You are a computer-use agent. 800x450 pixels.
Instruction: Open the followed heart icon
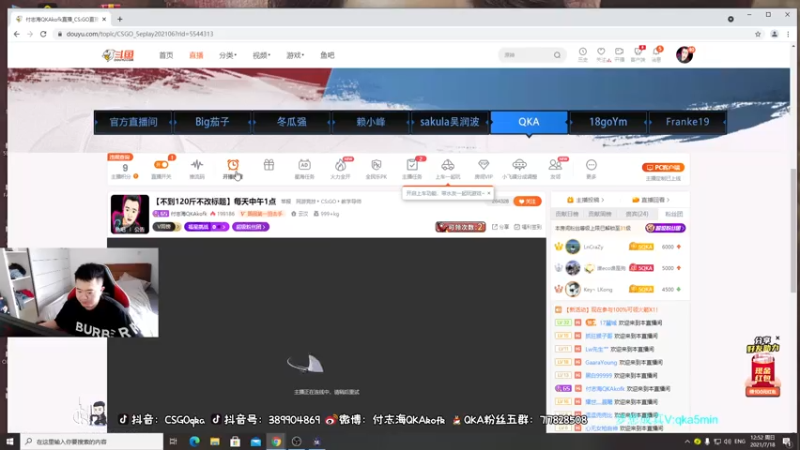pyautogui.click(x=602, y=54)
